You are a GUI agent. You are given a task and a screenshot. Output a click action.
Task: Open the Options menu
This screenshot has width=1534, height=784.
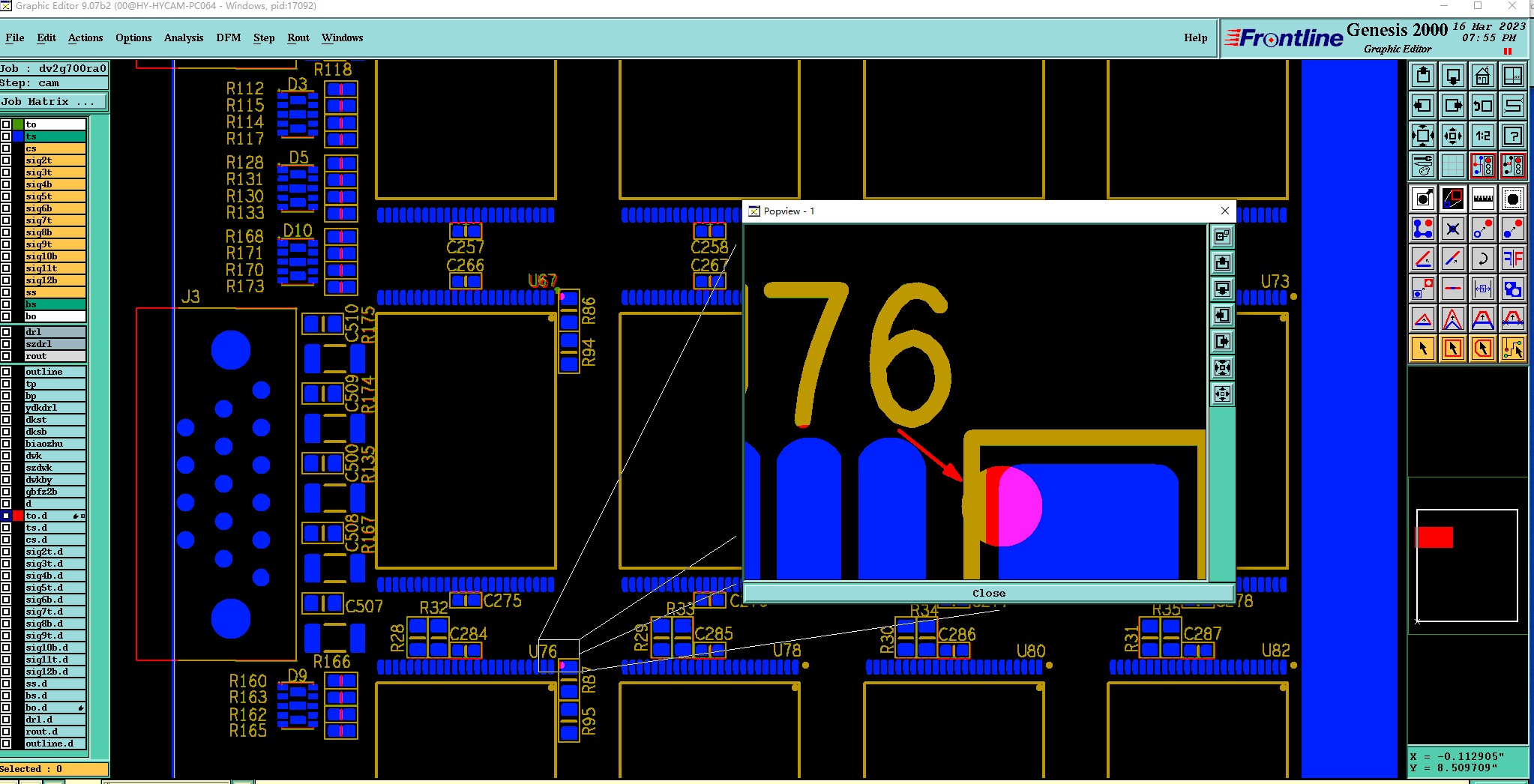[x=133, y=37]
